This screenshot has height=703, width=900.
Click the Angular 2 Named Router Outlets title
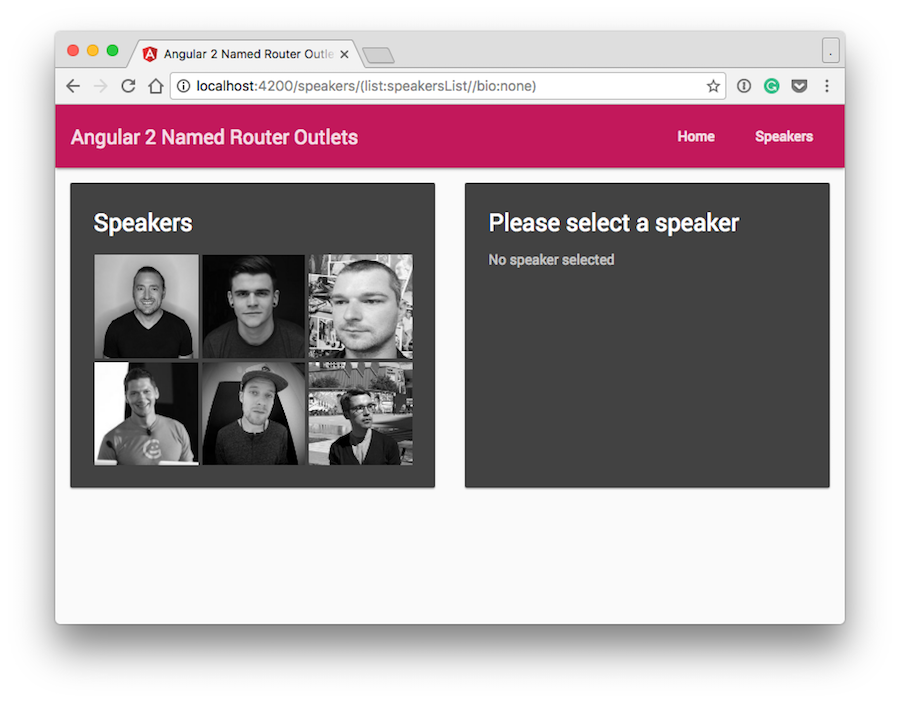pyautogui.click(x=214, y=137)
